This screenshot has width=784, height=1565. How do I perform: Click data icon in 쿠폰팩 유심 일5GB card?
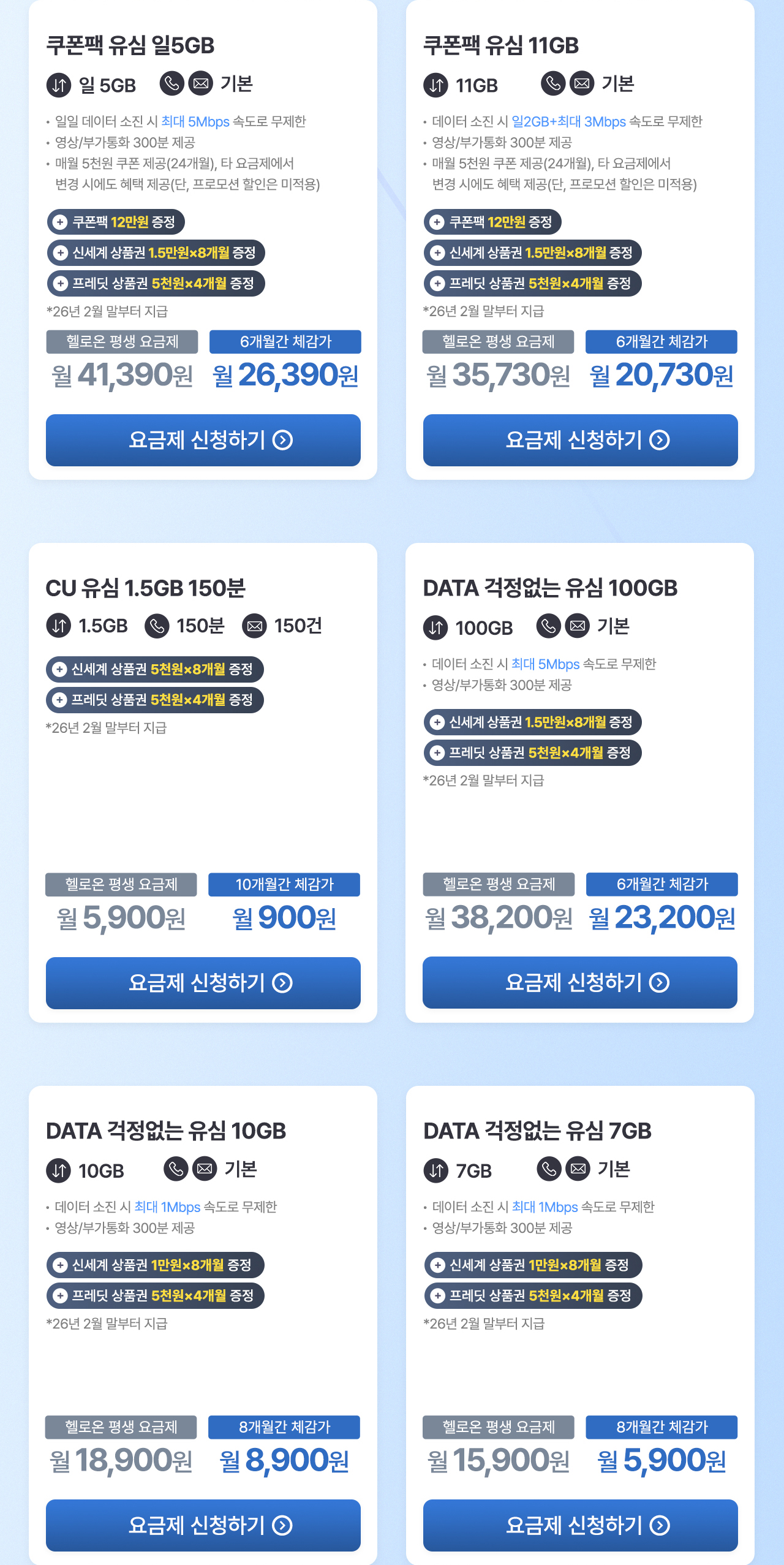[x=59, y=85]
